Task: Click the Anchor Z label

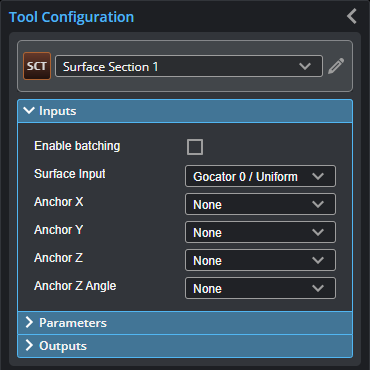Action: pyautogui.click(x=59, y=258)
